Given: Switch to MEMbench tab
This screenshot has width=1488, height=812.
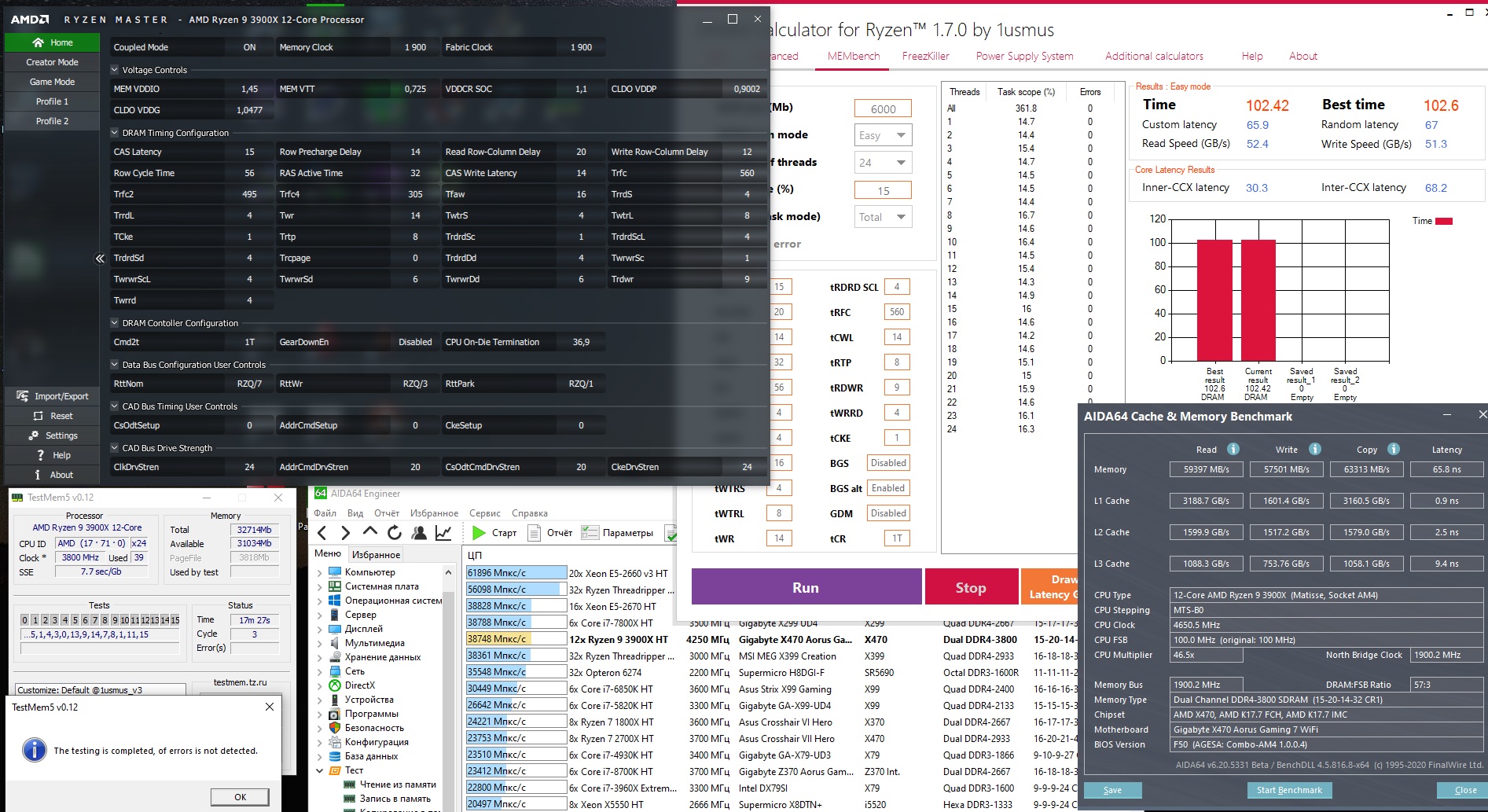Looking at the screenshot, I should tap(854, 56).
